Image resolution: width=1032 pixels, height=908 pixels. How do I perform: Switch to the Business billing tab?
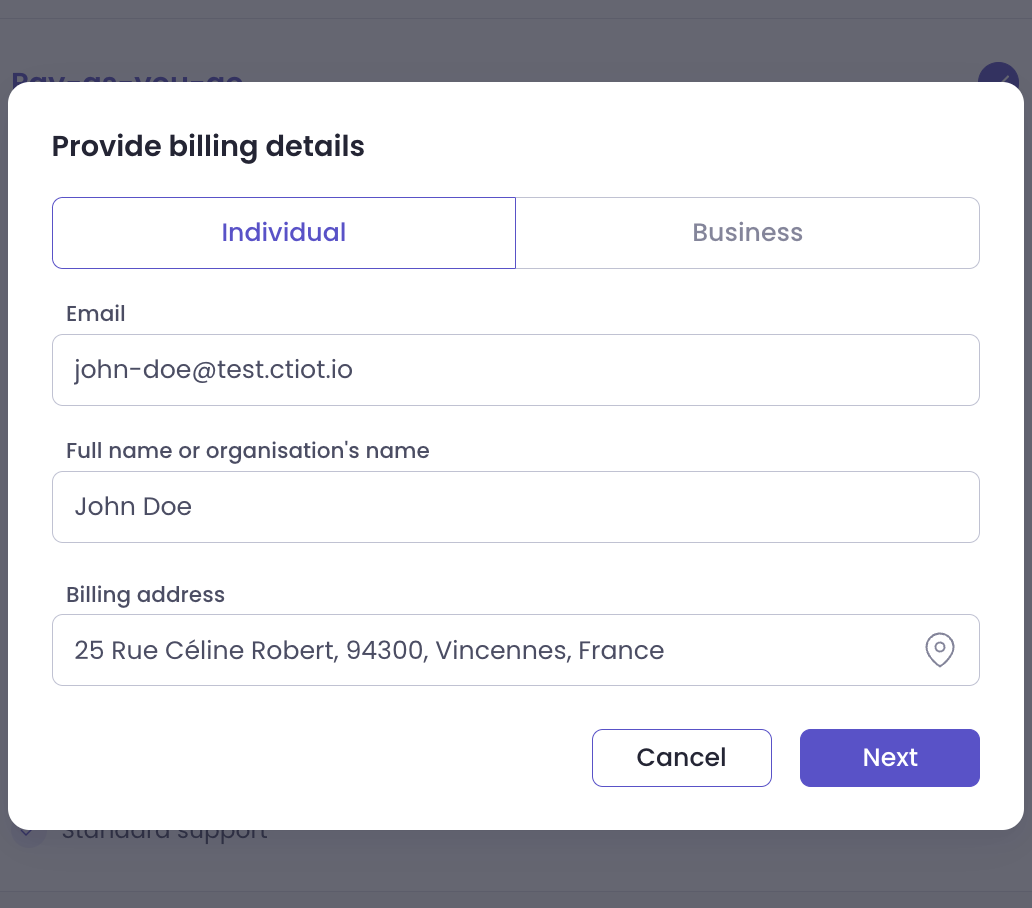(747, 233)
